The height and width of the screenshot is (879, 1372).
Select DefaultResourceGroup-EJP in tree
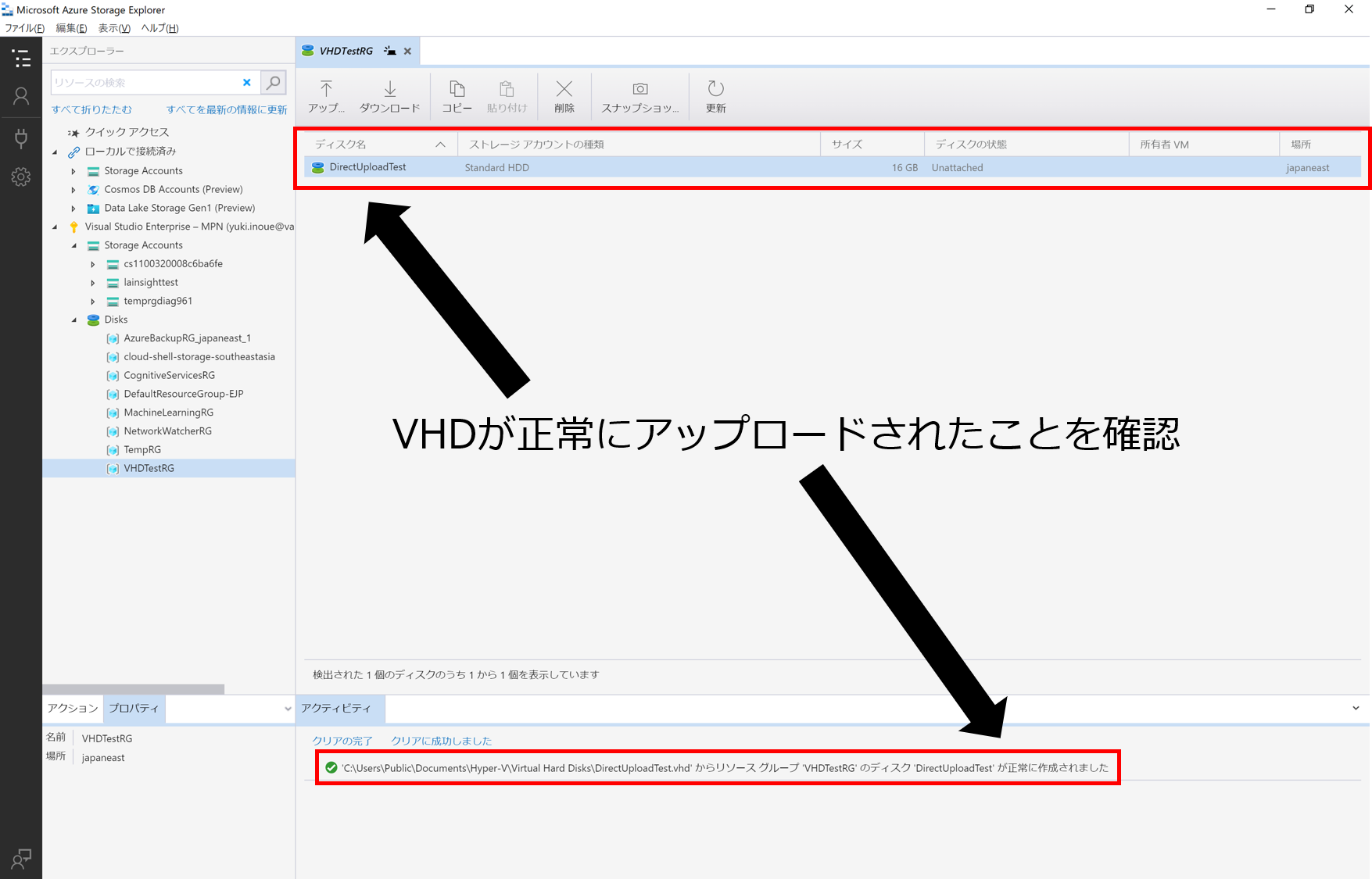[x=184, y=394]
